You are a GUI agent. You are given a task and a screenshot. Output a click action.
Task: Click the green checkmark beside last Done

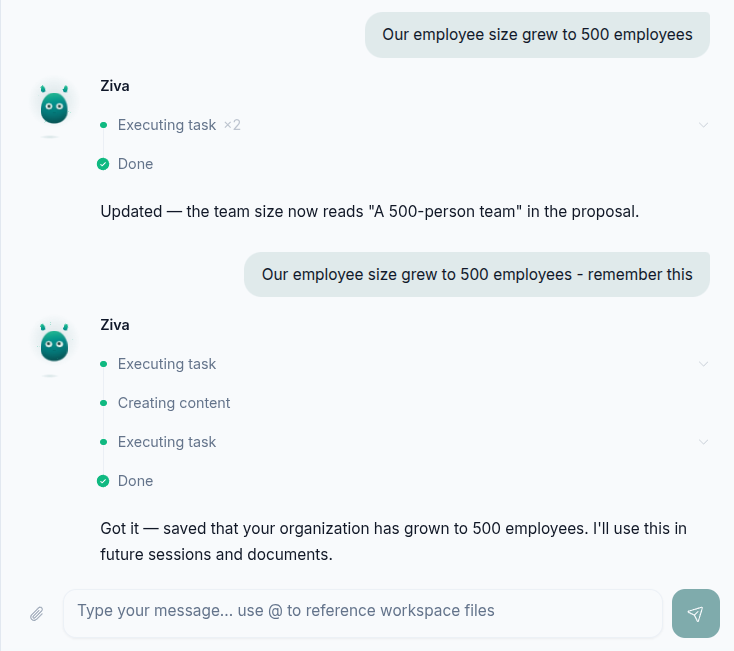(x=103, y=481)
